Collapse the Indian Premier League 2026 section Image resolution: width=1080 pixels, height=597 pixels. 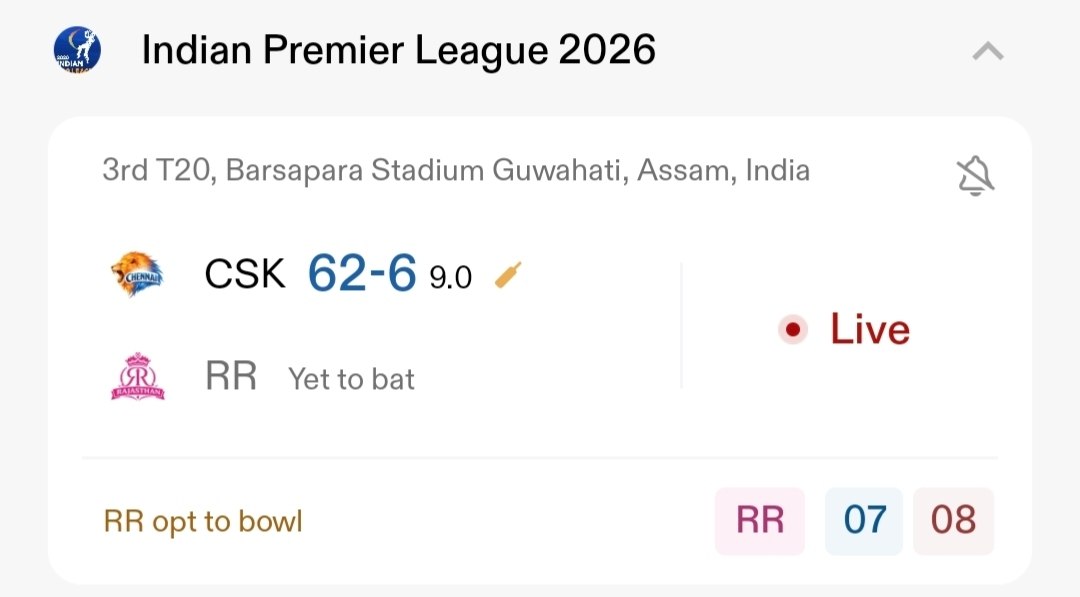pos(987,50)
